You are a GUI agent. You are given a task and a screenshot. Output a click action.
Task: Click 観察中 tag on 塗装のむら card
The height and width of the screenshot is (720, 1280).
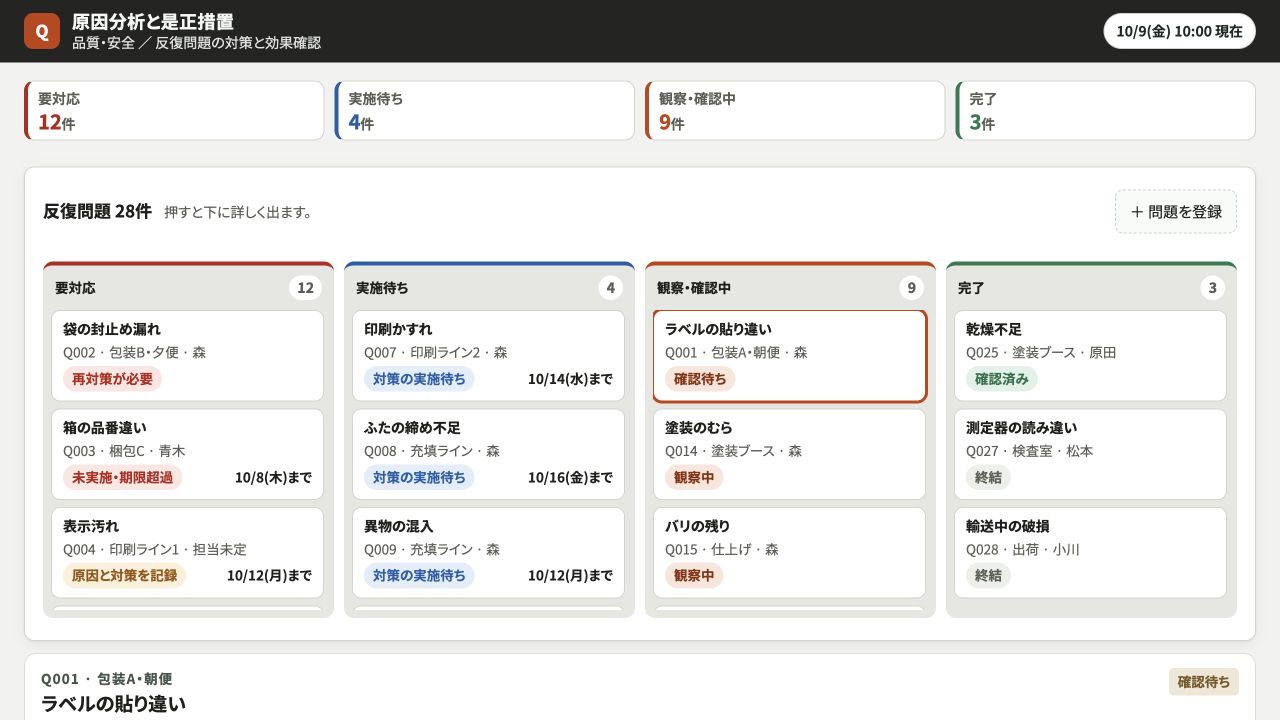coord(694,477)
